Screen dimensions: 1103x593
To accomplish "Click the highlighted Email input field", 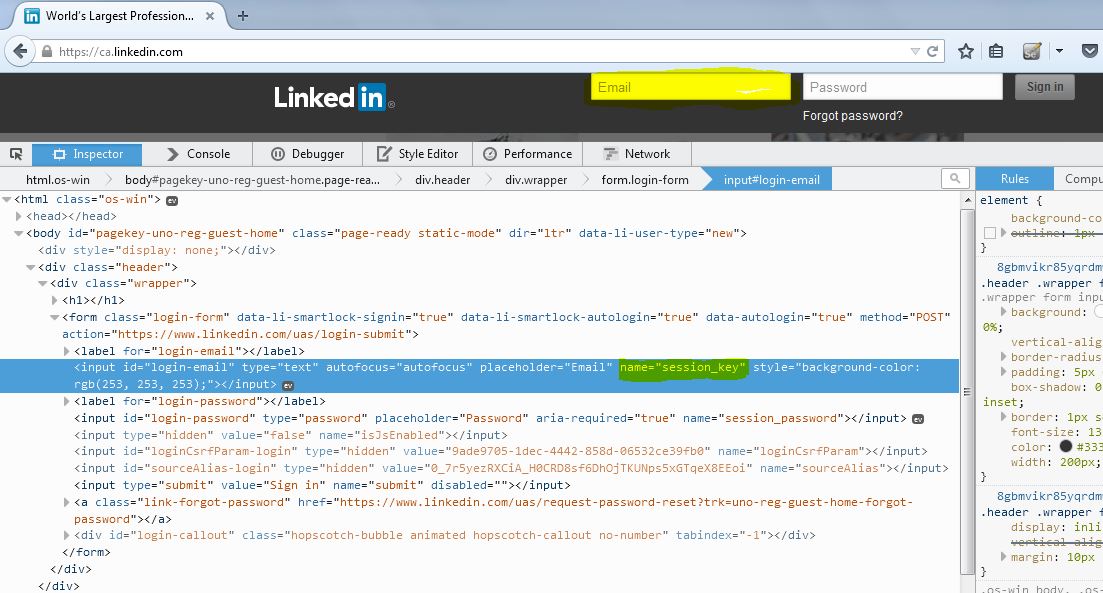I will [x=690, y=87].
